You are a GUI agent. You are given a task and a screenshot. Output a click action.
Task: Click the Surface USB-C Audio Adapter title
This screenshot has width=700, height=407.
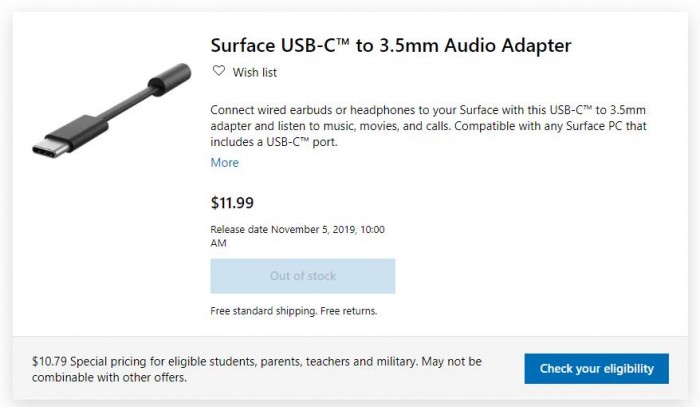[391, 45]
